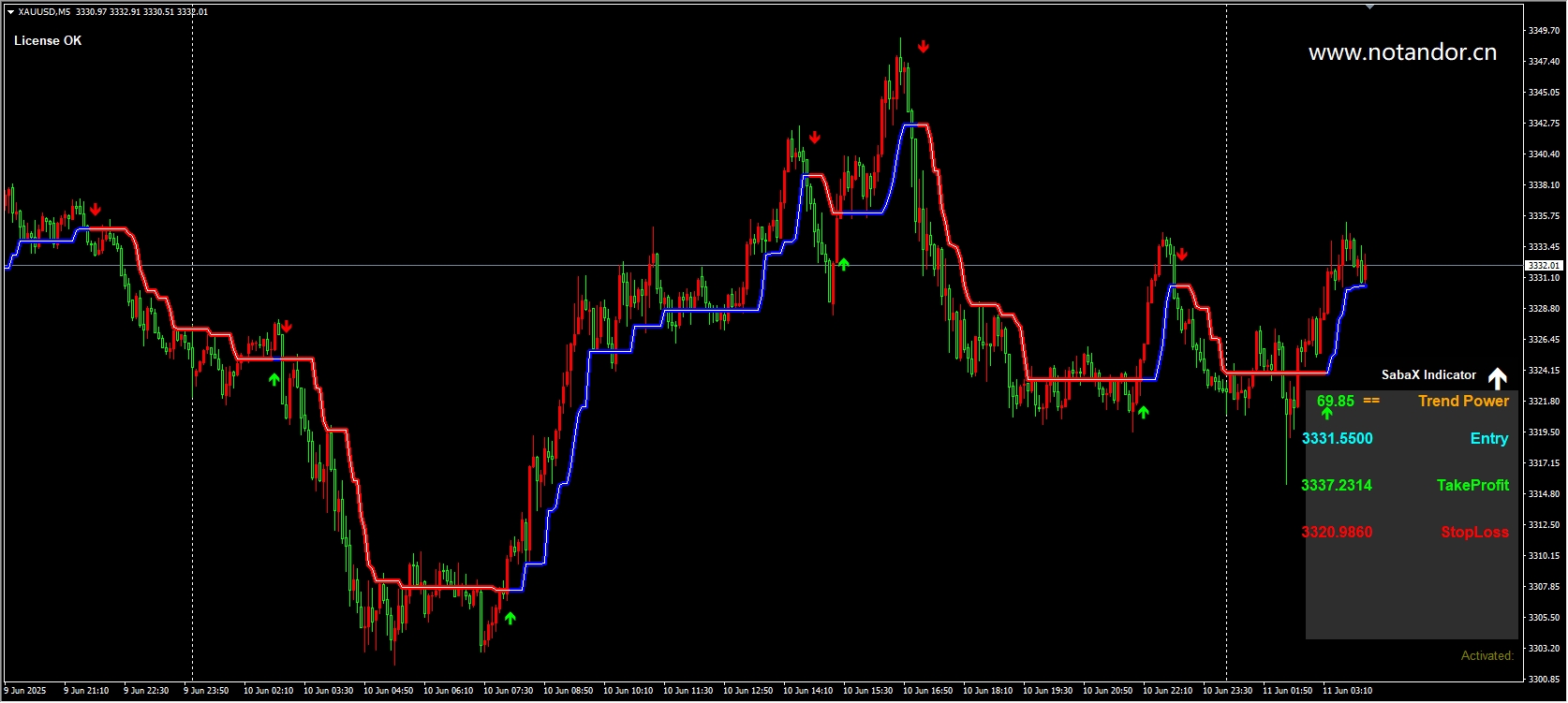The width and height of the screenshot is (1568, 703).
Task: Click the 10 Jun 23:30 time axis label
Action: [1227, 691]
